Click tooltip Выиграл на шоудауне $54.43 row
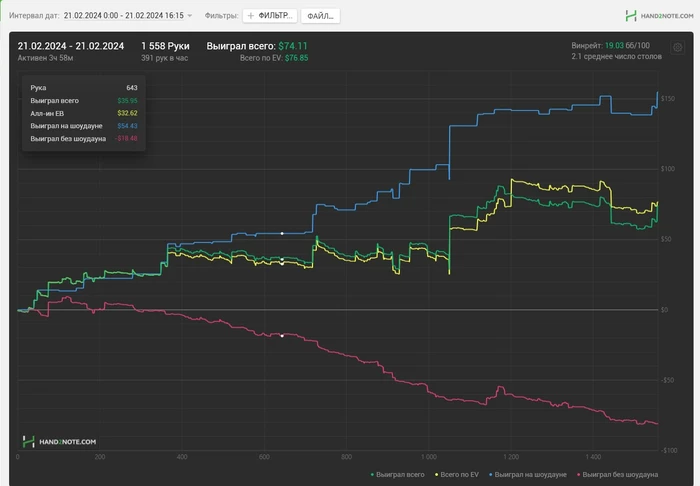 tap(84, 126)
